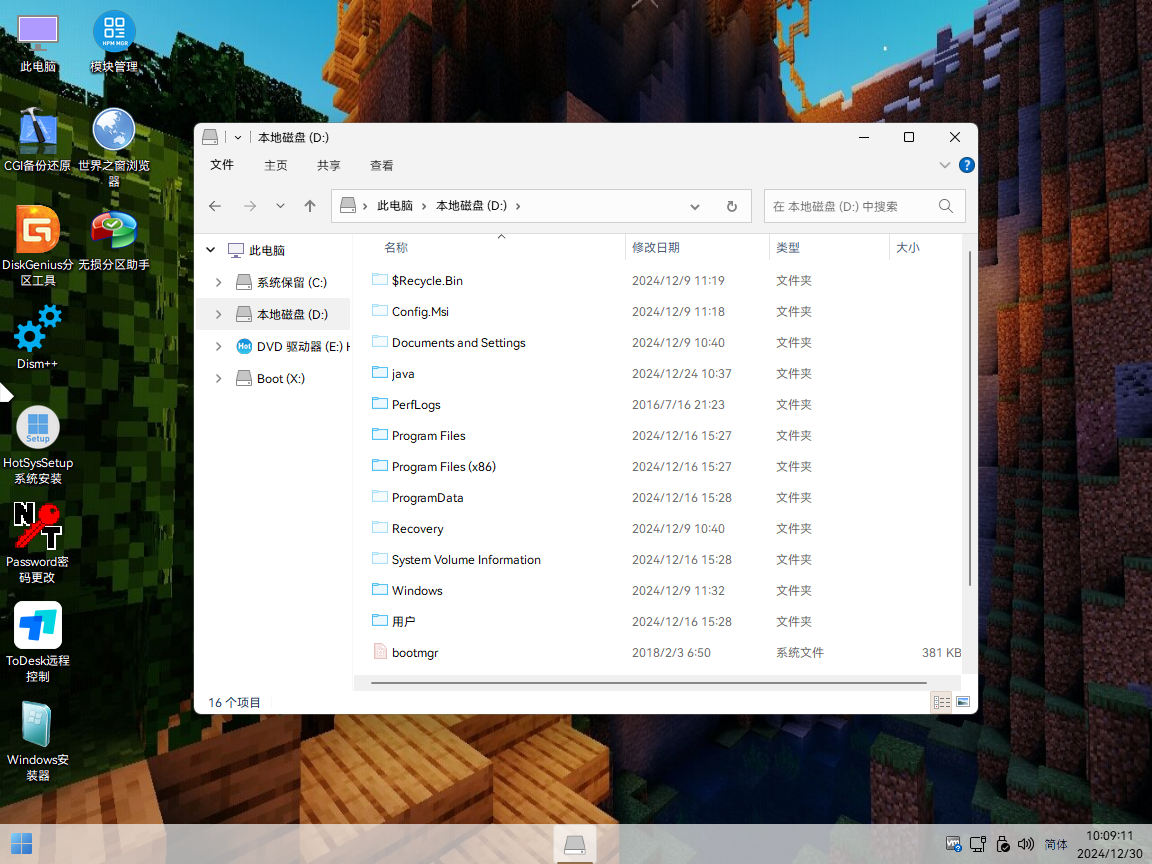Open Explorer help question mark icon
1152x864 pixels.
click(x=967, y=165)
